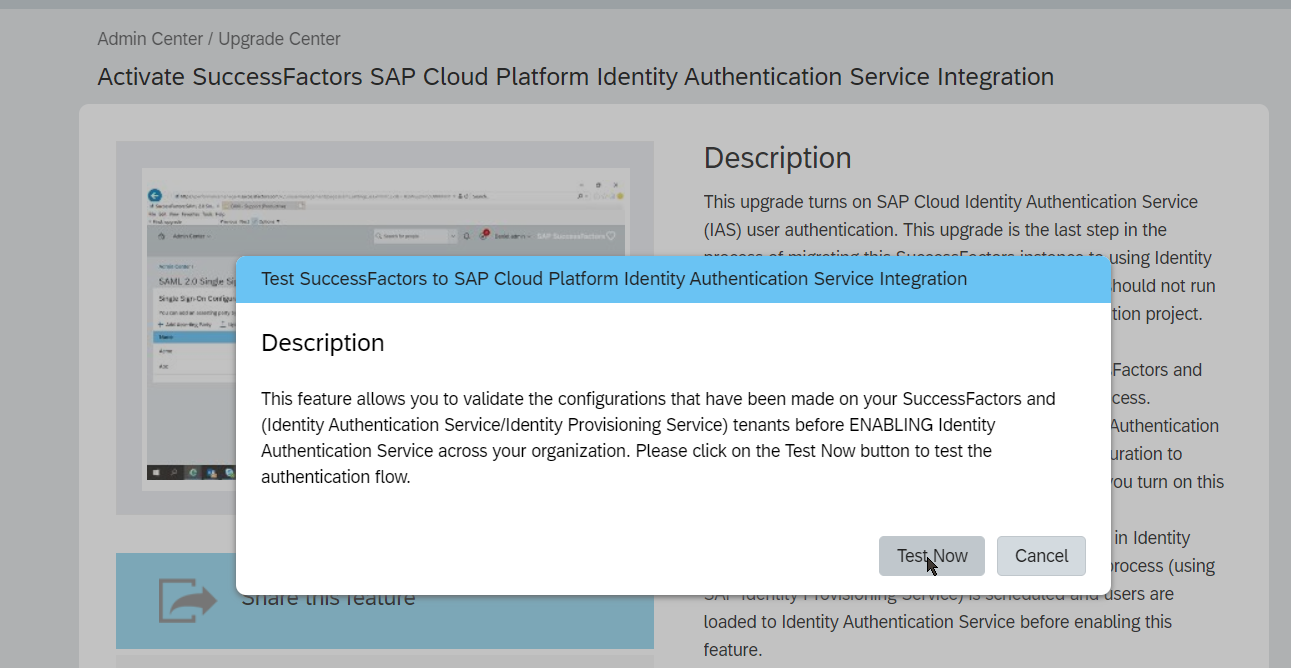The height and width of the screenshot is (668, 1291).
Task: Open the Upgrade Center breadcrumb link
Action: click(279, 39)
